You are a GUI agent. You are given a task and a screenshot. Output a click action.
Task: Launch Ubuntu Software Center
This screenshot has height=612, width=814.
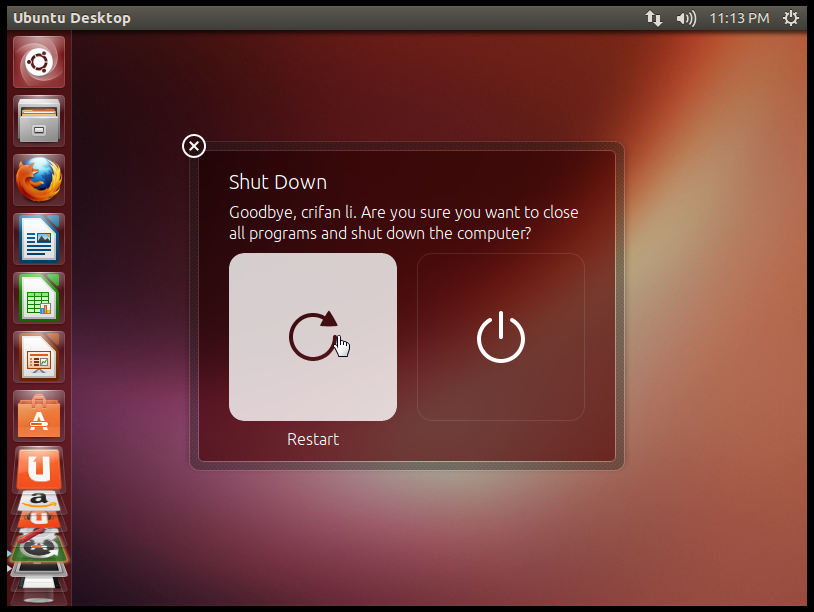coord(39,416)
